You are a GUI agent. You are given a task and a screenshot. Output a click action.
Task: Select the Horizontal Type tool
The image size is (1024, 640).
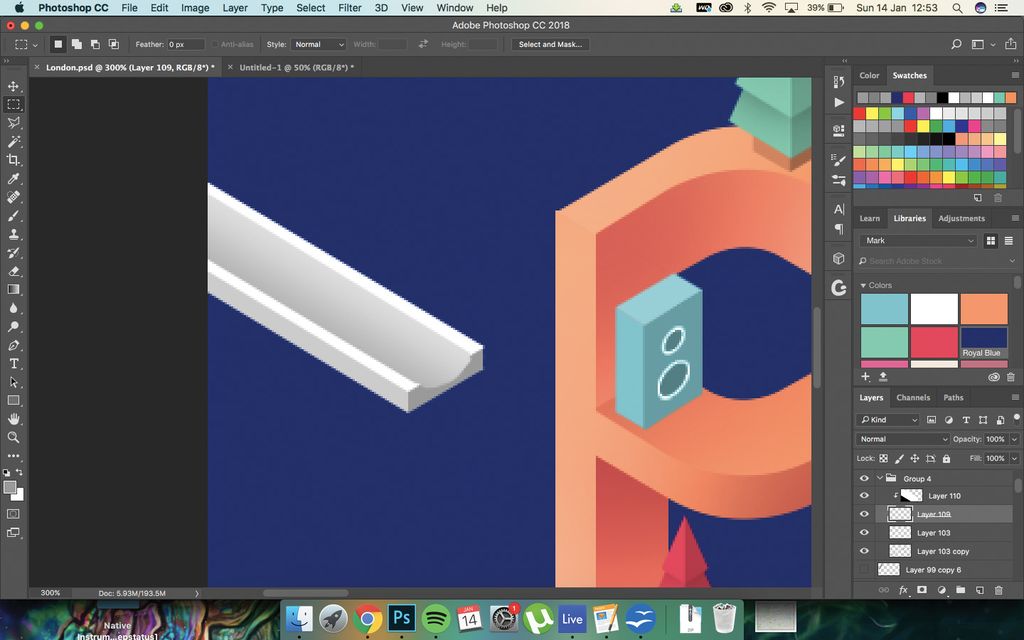click(x=14, y=363)
